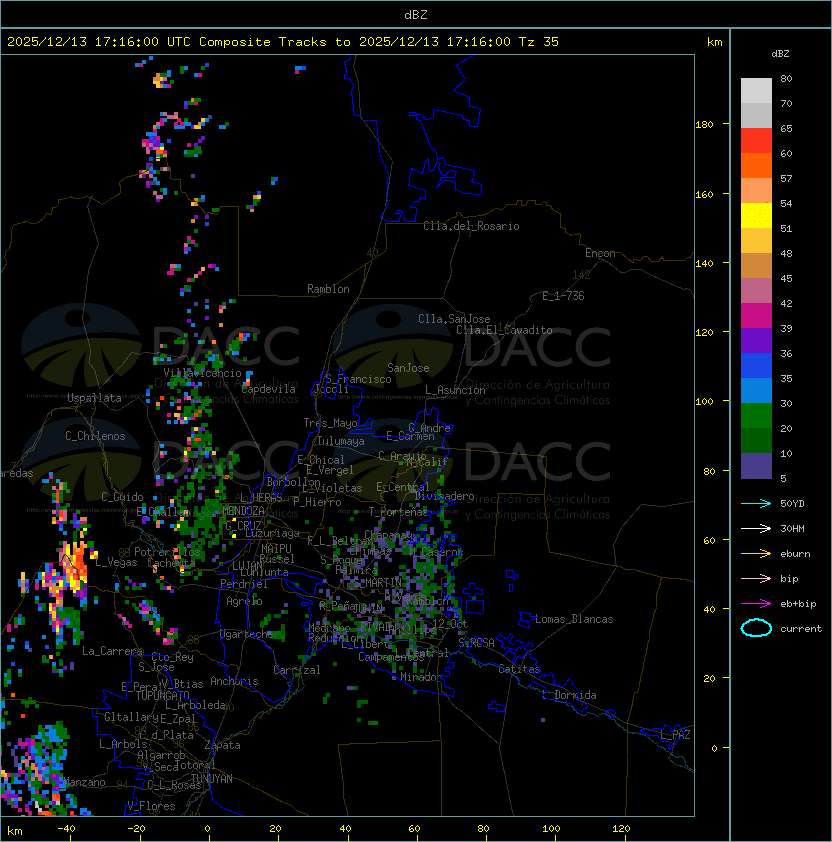Image resolution: width=832 pixels, height=842 pixels.
Task: Select the bright green swatch in the dBZ scale
Action: point(756,416)
